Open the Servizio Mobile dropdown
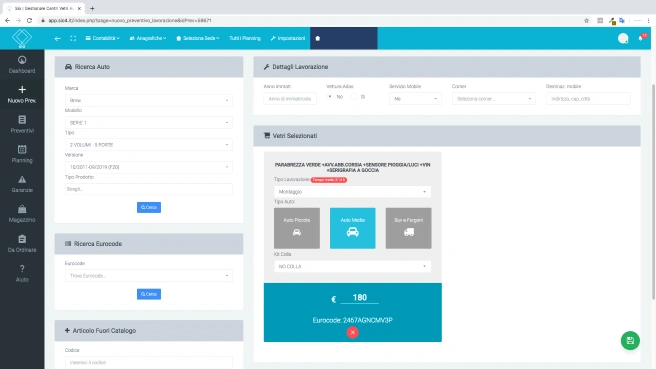Viewport: 656px width, 369px height. tap(415, 99)
